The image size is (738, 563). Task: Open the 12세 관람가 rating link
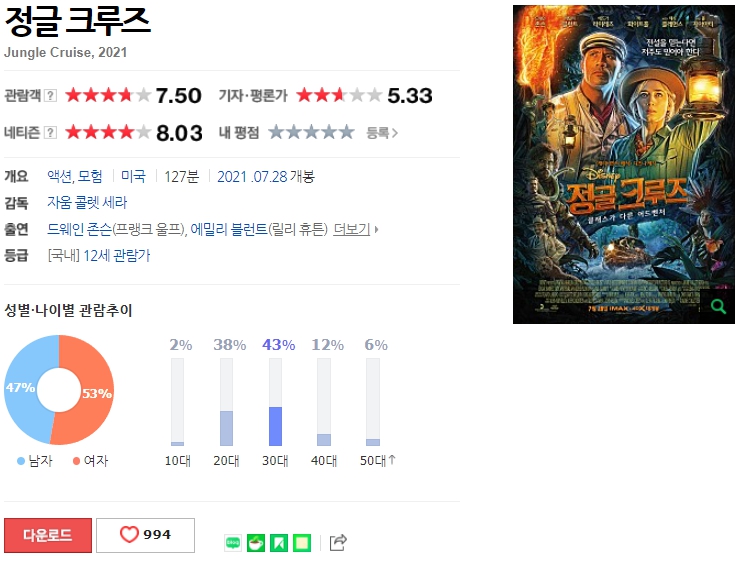click(117, 256)
